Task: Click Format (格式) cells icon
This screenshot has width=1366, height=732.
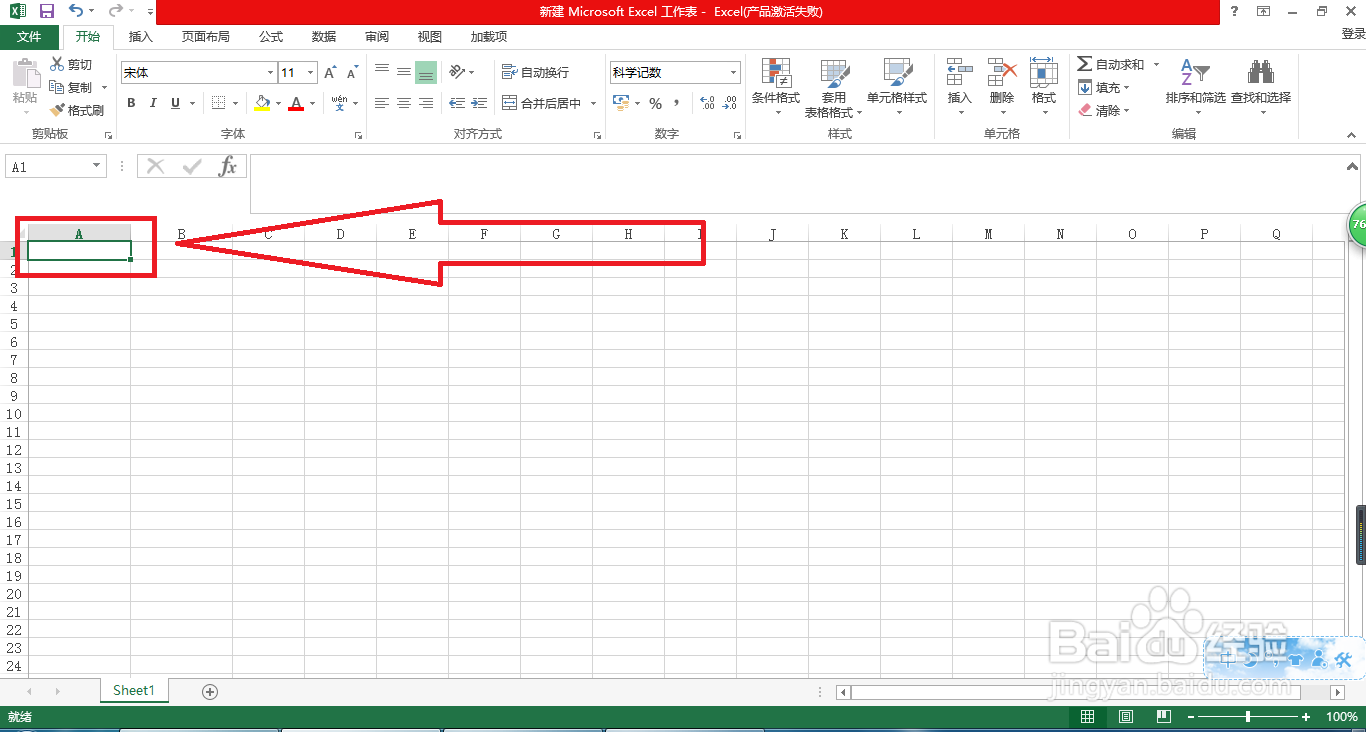Action: click(1044, 86)
